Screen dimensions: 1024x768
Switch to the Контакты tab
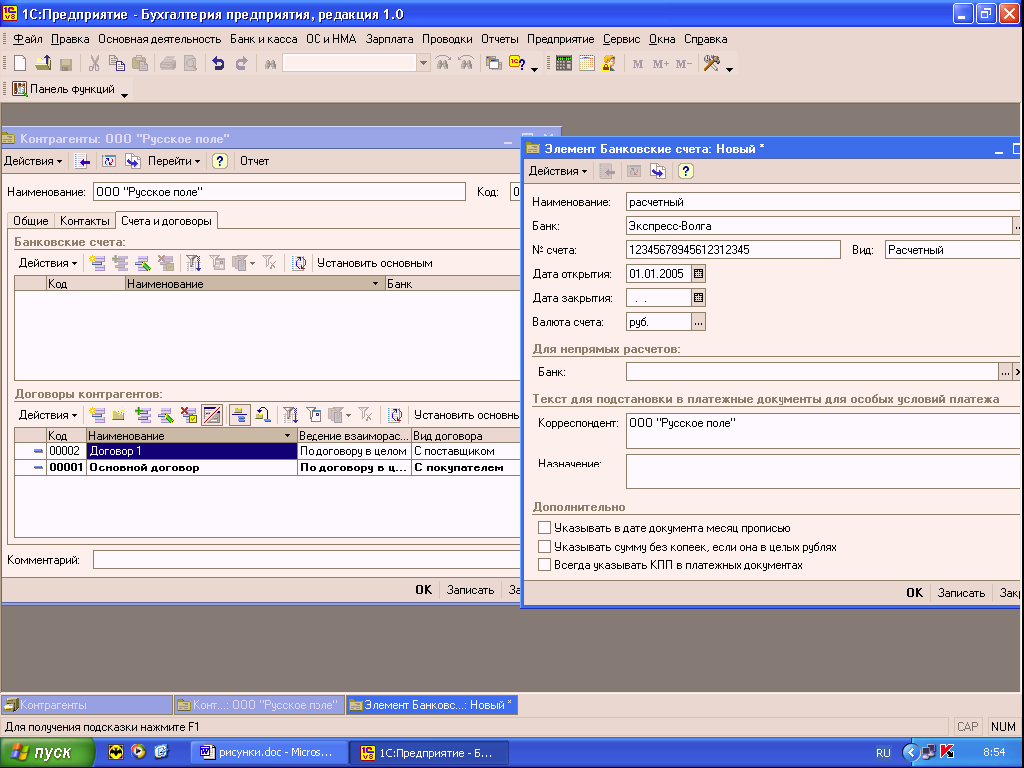pyautogui.click(x=85, y=221)
